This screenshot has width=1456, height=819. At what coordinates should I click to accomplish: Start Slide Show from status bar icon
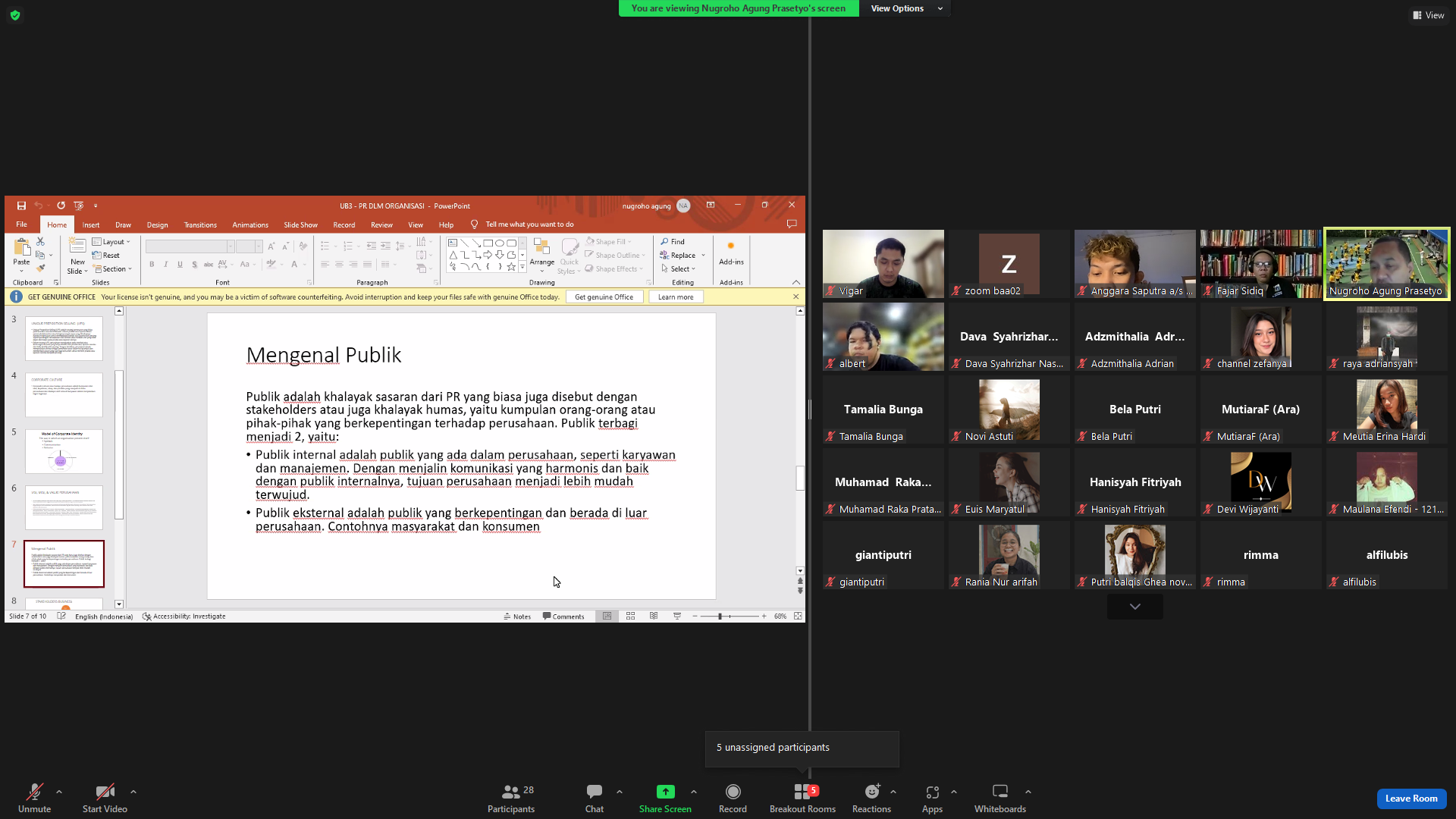(677, 617)
